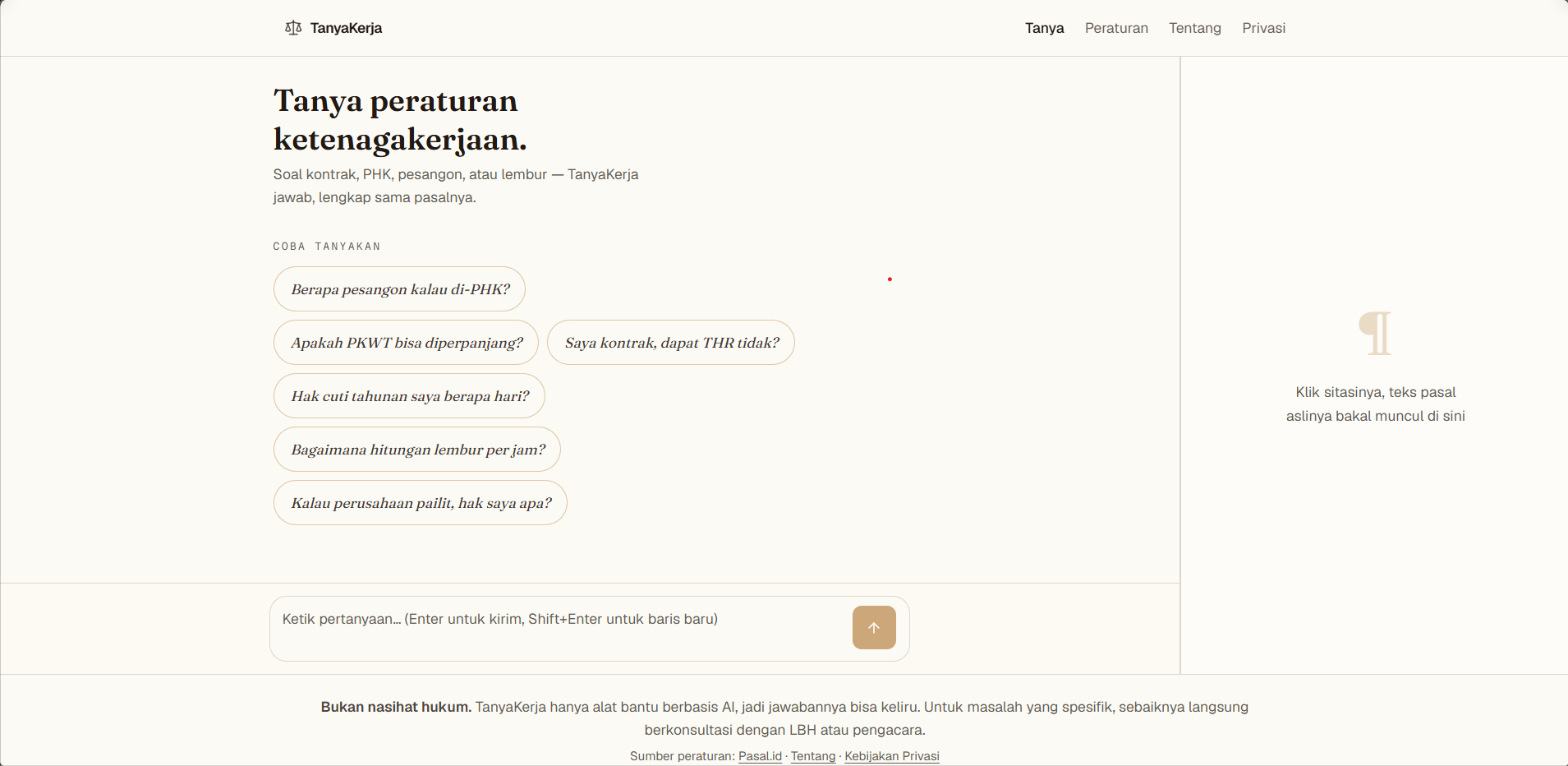Switch to the Tanya nav item
Image resolution: width=1568 pixels, height=766 pixels.
pyautogui.click(x=1044, y=28)
